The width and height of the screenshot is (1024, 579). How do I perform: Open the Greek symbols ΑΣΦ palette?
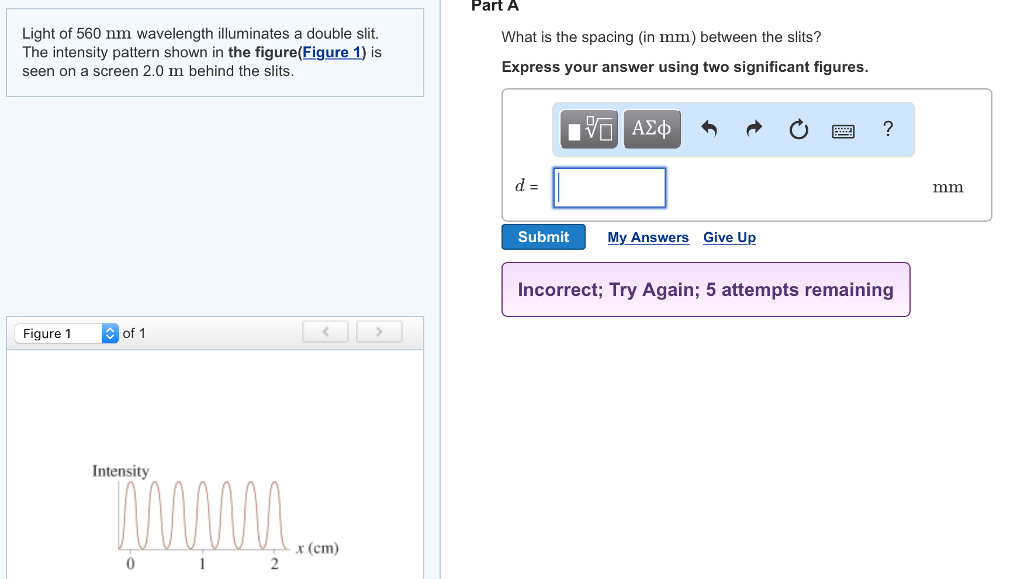[652, 129]
